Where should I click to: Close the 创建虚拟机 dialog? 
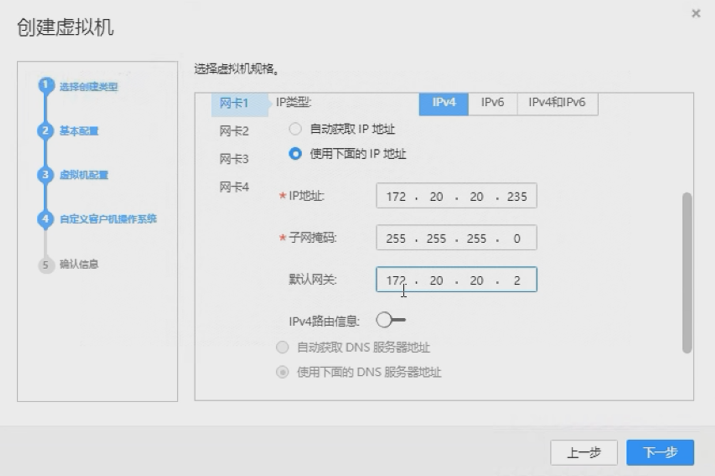(696, 13)
